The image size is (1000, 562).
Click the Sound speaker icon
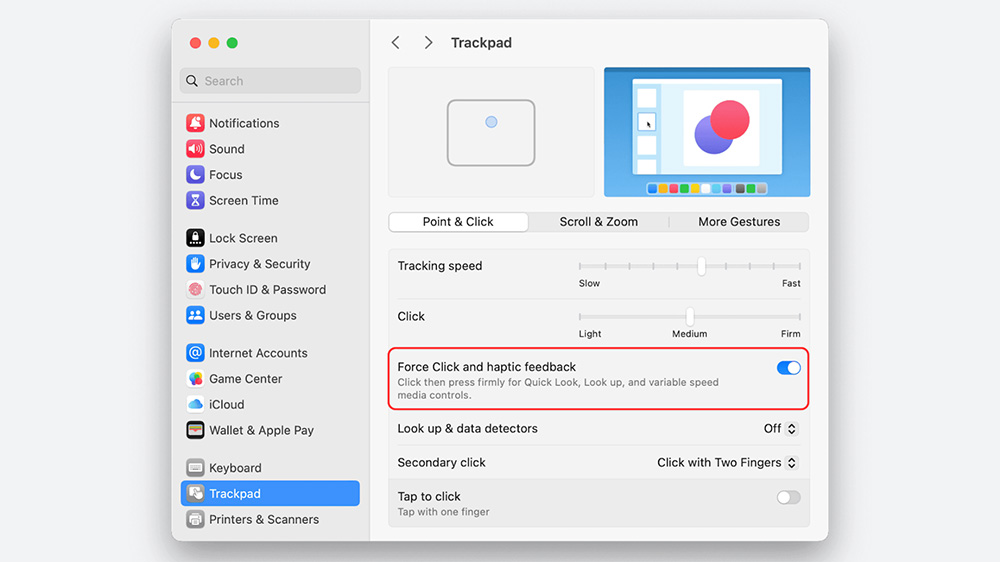point(195,149)
